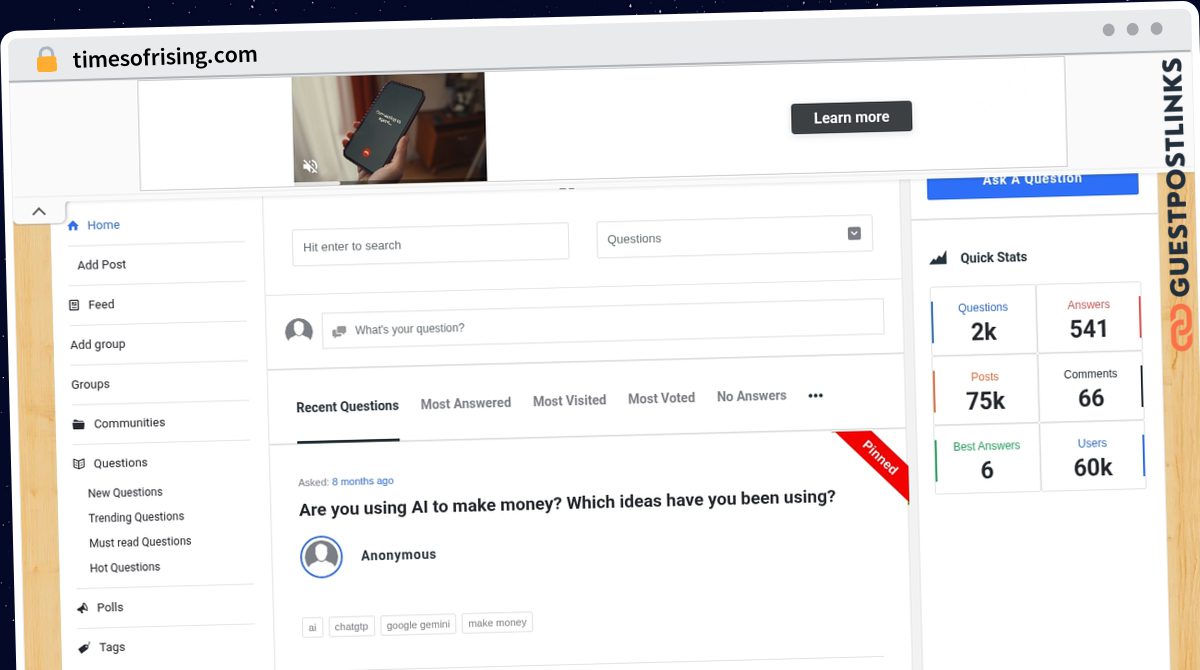The height and width of the screenshot is (670, 1200).
Task: Click the Anonymous author's profile avatar
Action: (x=322, y=556)
